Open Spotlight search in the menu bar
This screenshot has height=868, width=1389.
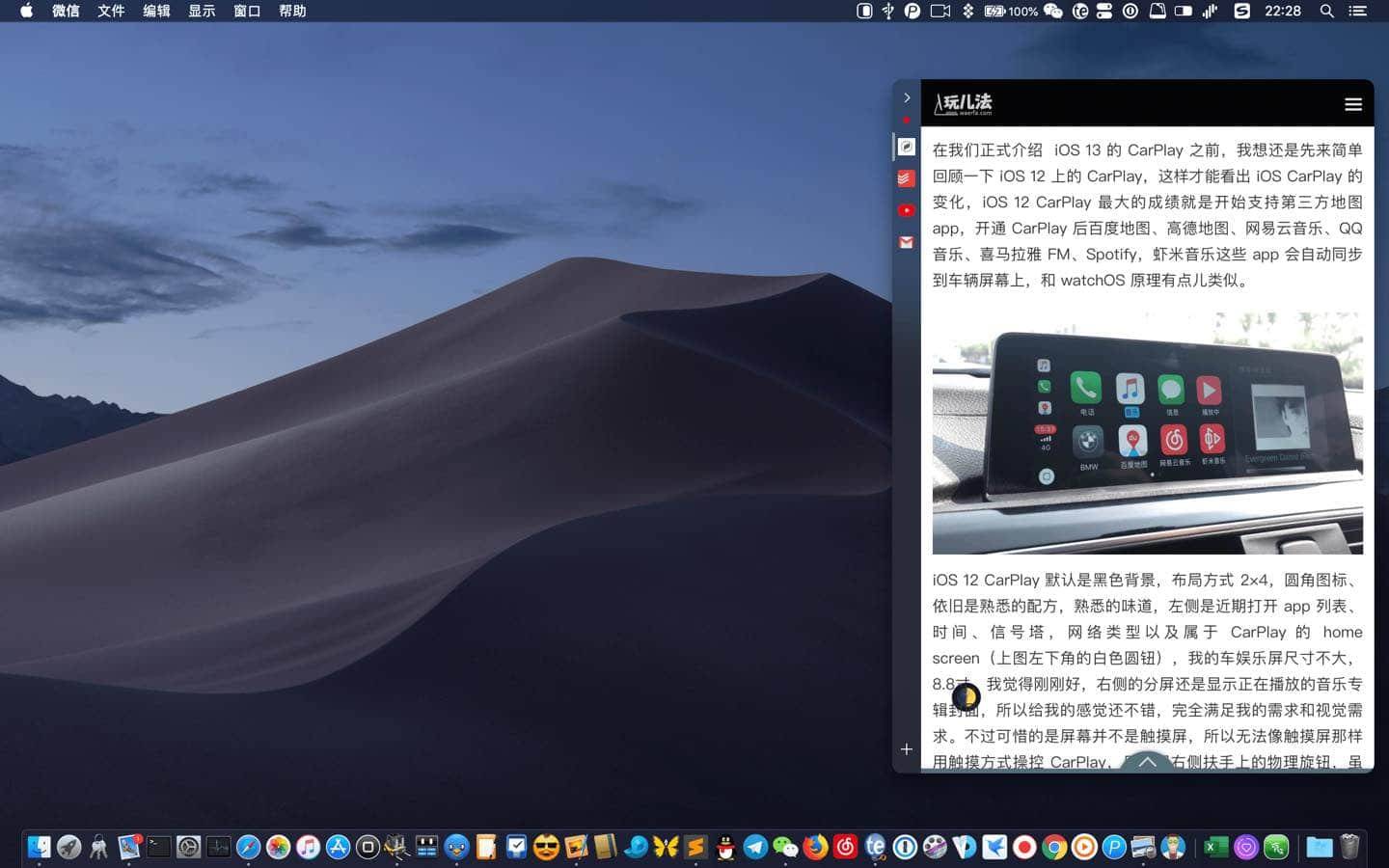(x=1327, y=11)
